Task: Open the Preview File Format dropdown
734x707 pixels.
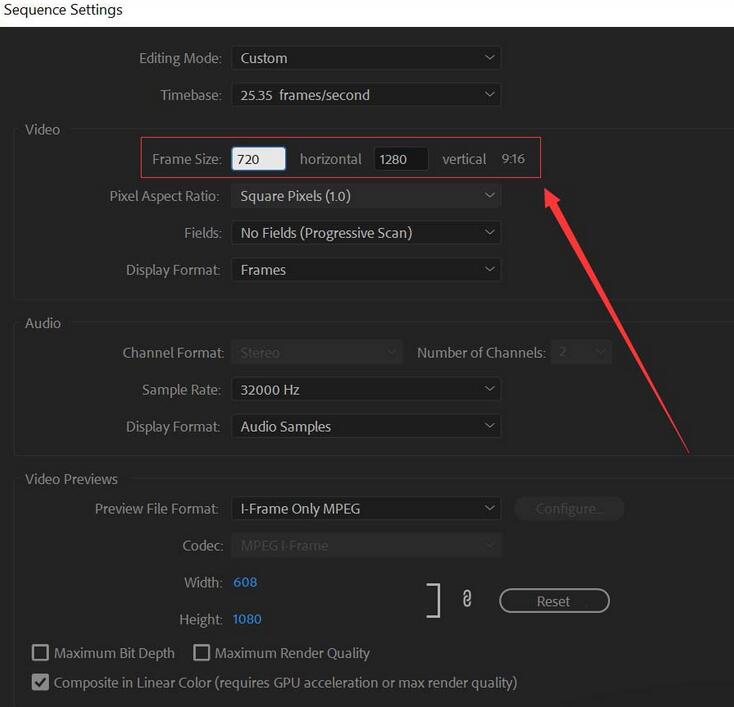Action: coord(365,508)
